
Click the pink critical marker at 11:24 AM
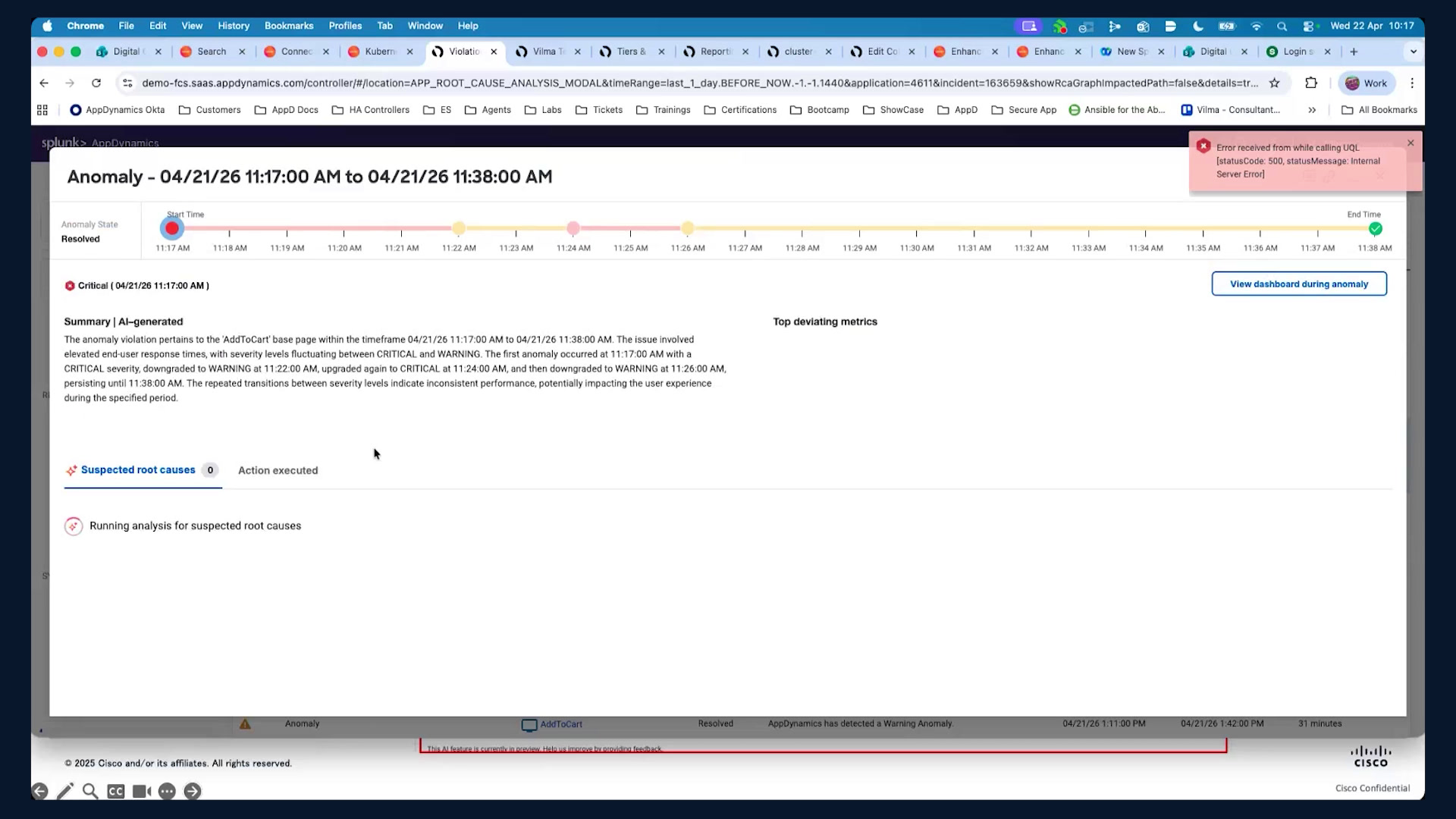573,228
